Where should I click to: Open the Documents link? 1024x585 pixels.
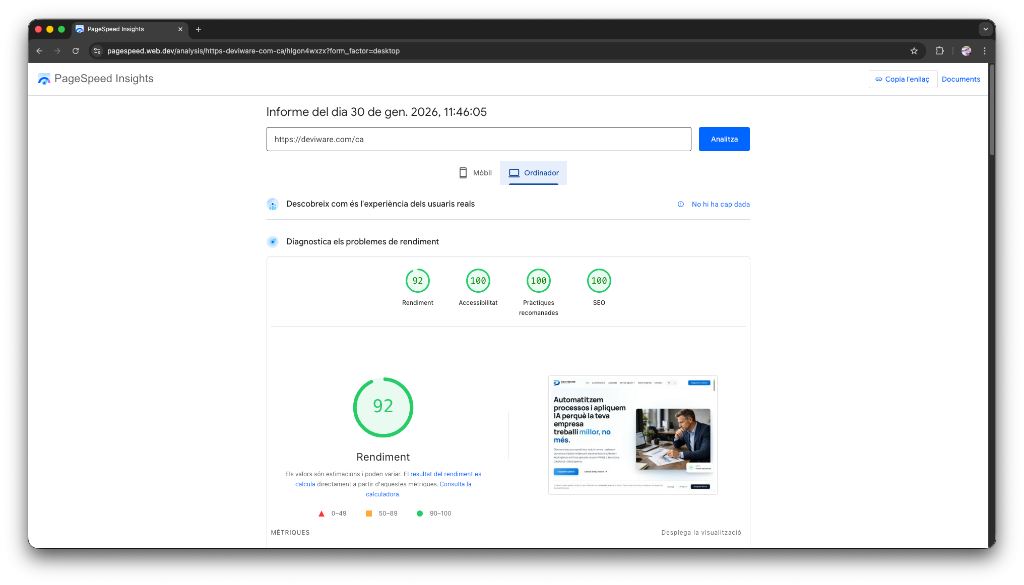[960, 78]
